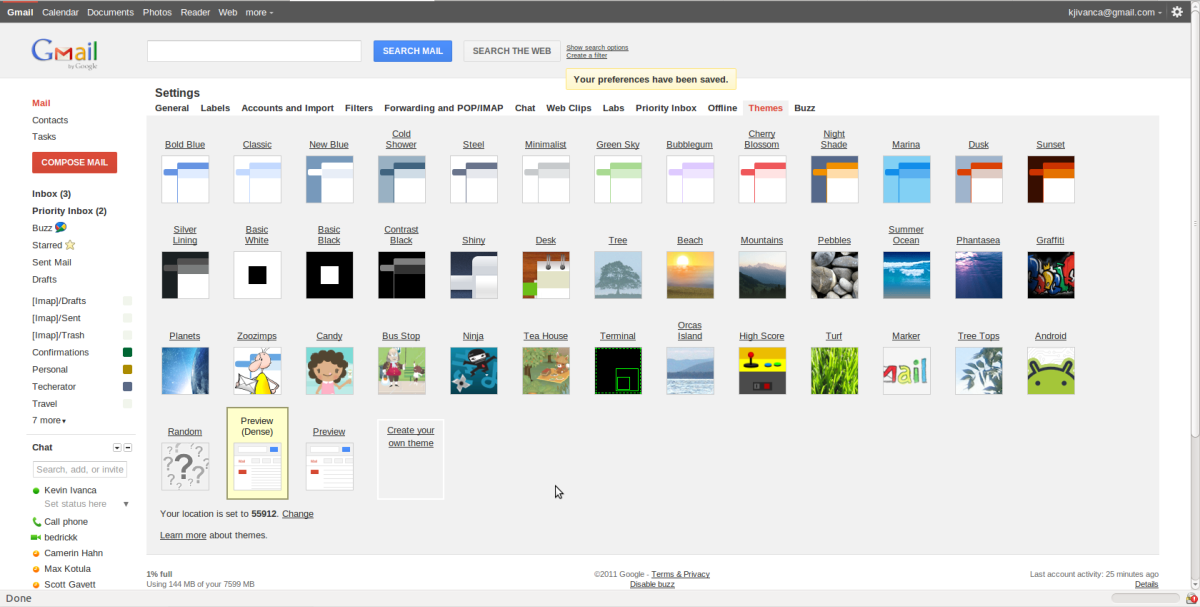Go to Forwarding and POP/IMAP tab

pyautogui.click(x=444, y=108)
